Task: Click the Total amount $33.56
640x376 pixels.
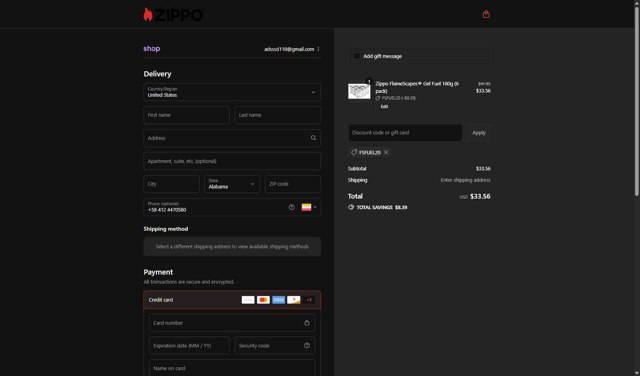Action: pos(480,196)
